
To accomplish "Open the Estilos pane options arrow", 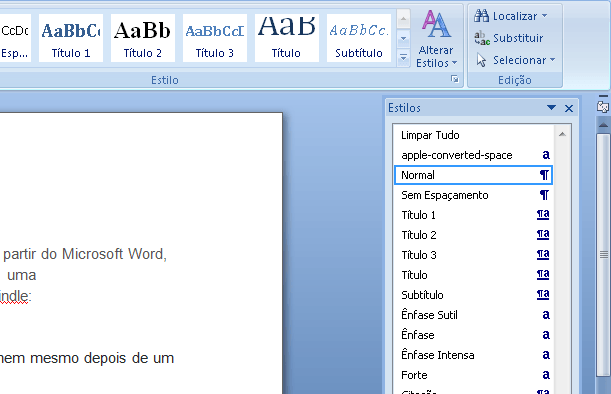I will (x=551, y=108).
